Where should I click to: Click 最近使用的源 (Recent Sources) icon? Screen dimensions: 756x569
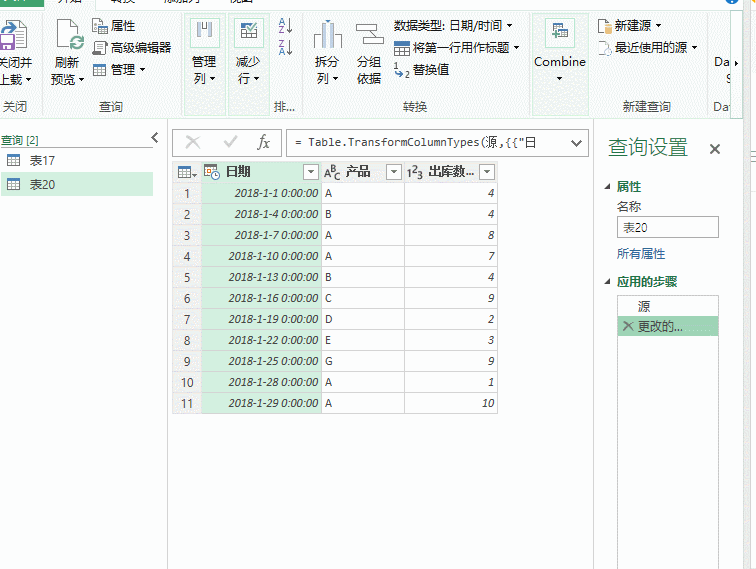(605, 48)
